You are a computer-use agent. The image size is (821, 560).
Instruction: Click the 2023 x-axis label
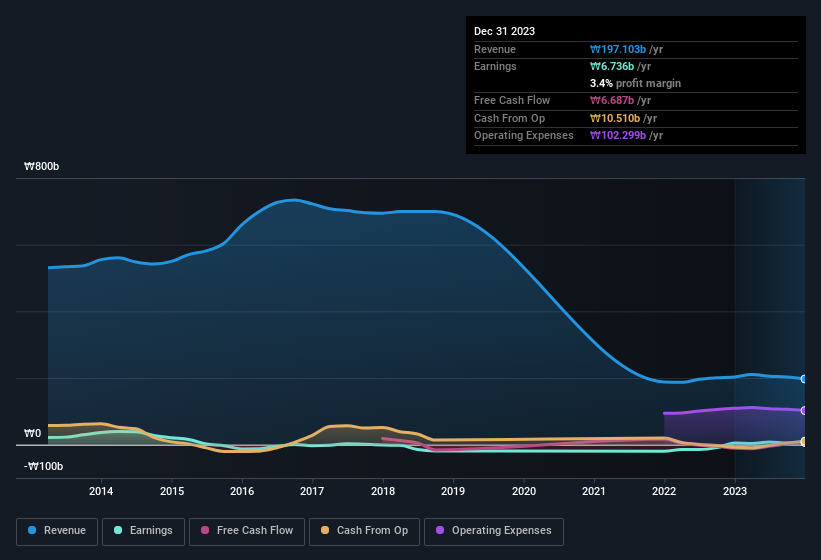click(735, 491)
